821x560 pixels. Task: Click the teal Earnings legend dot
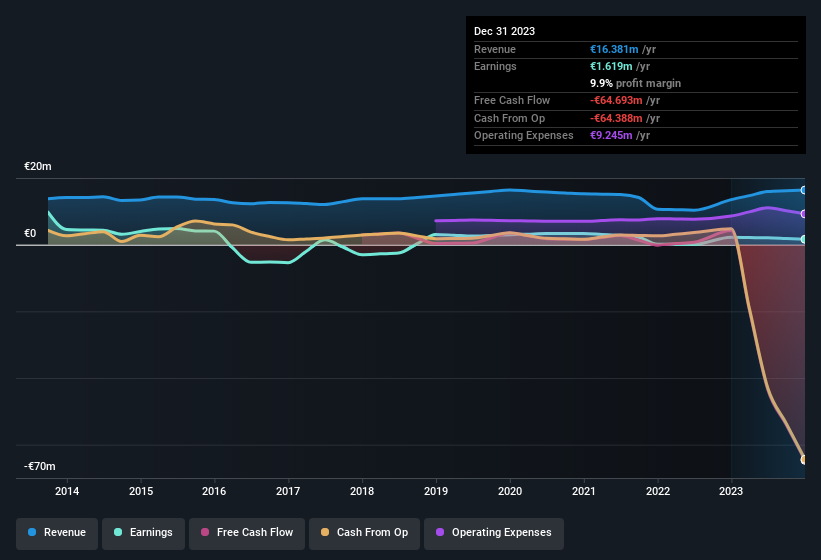pyautogui.click(x=118, y=532)
